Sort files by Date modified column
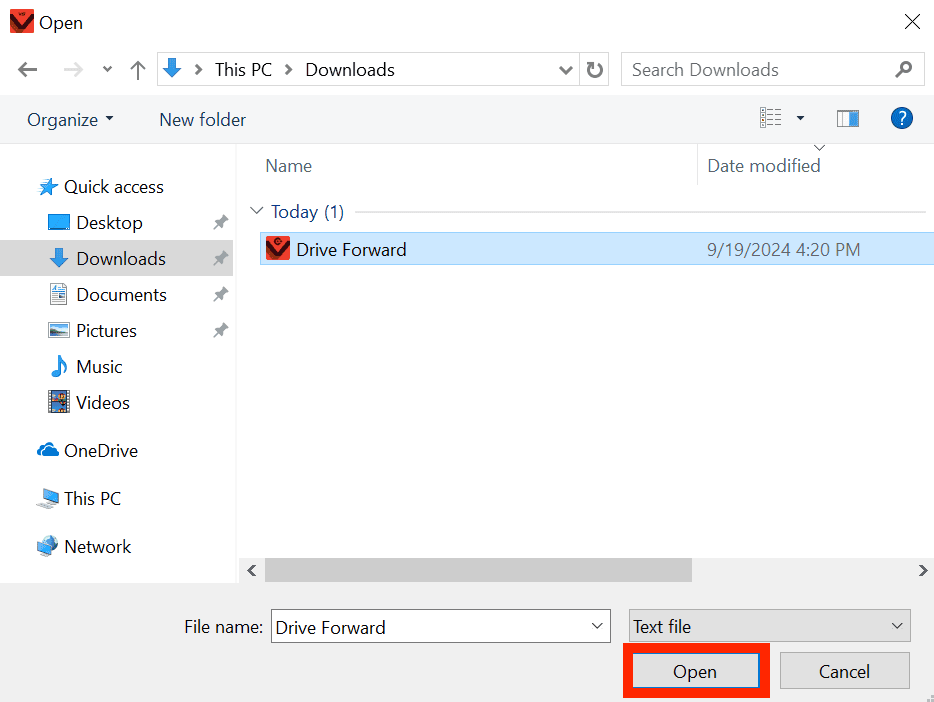This screenshot has height=702, width=934. point(763,165)
